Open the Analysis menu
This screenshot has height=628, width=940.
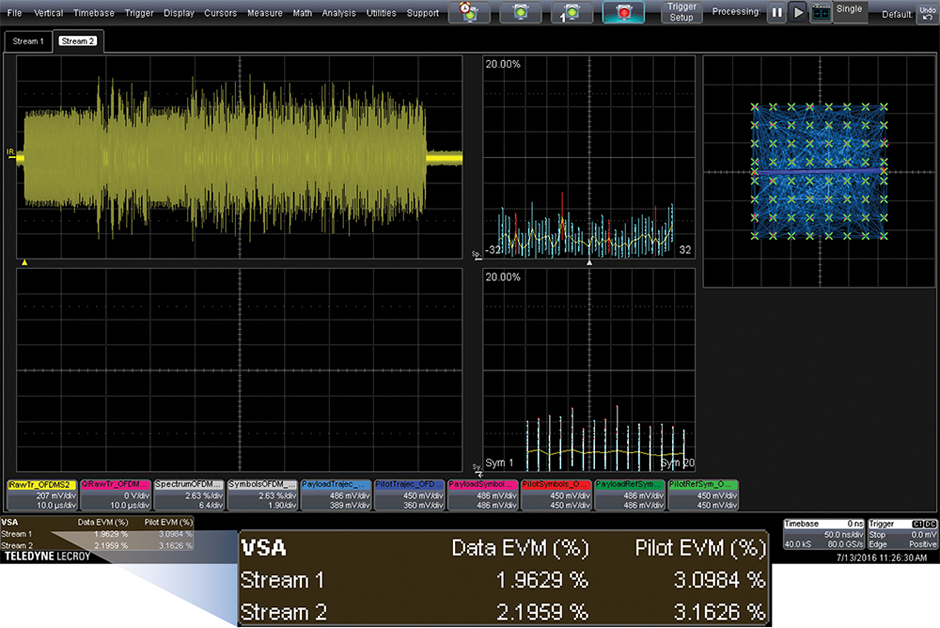pos(339,13)
